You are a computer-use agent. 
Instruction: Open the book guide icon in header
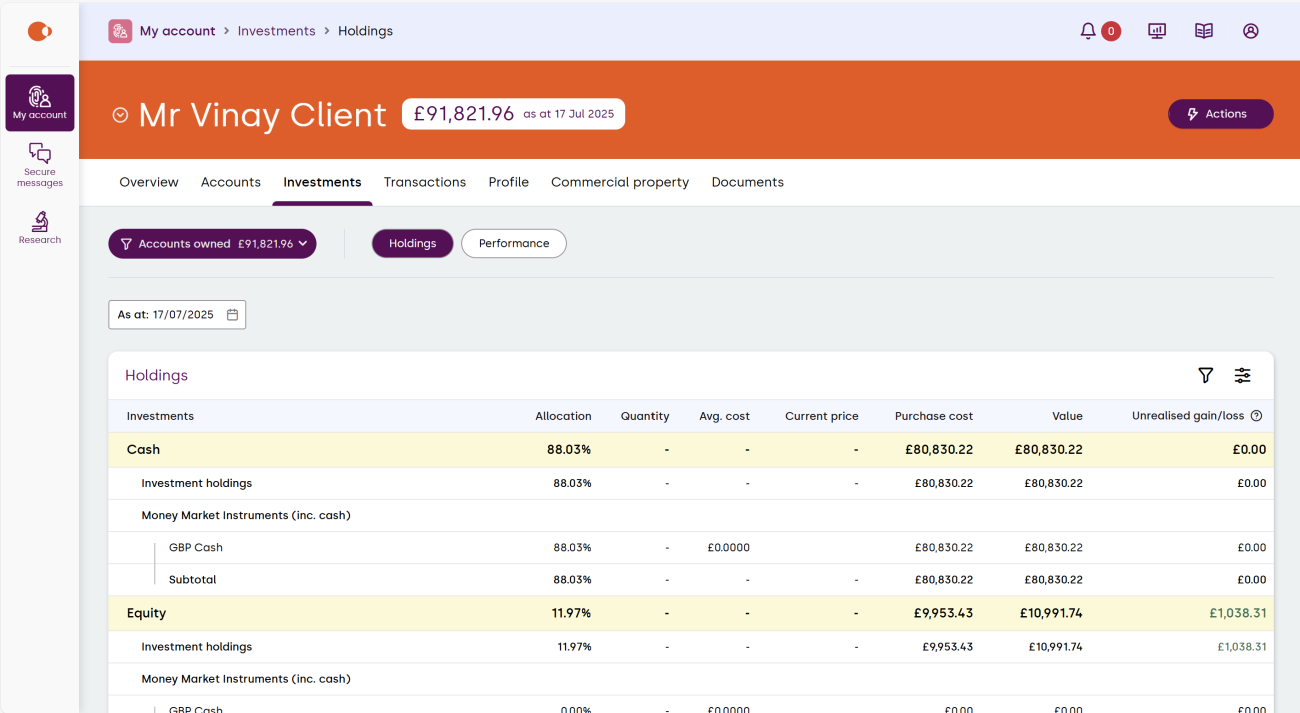(1204, 31)
